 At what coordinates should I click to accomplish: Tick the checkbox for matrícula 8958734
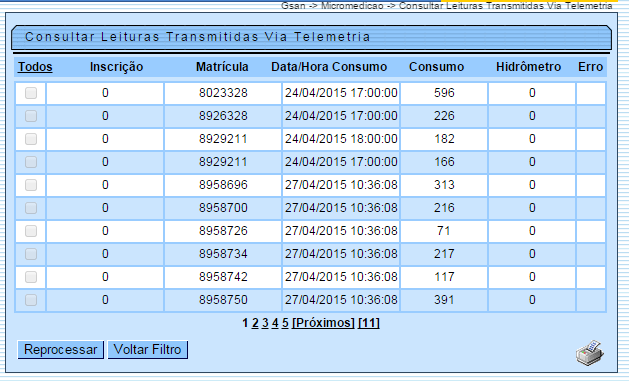[x=31, y=254]
